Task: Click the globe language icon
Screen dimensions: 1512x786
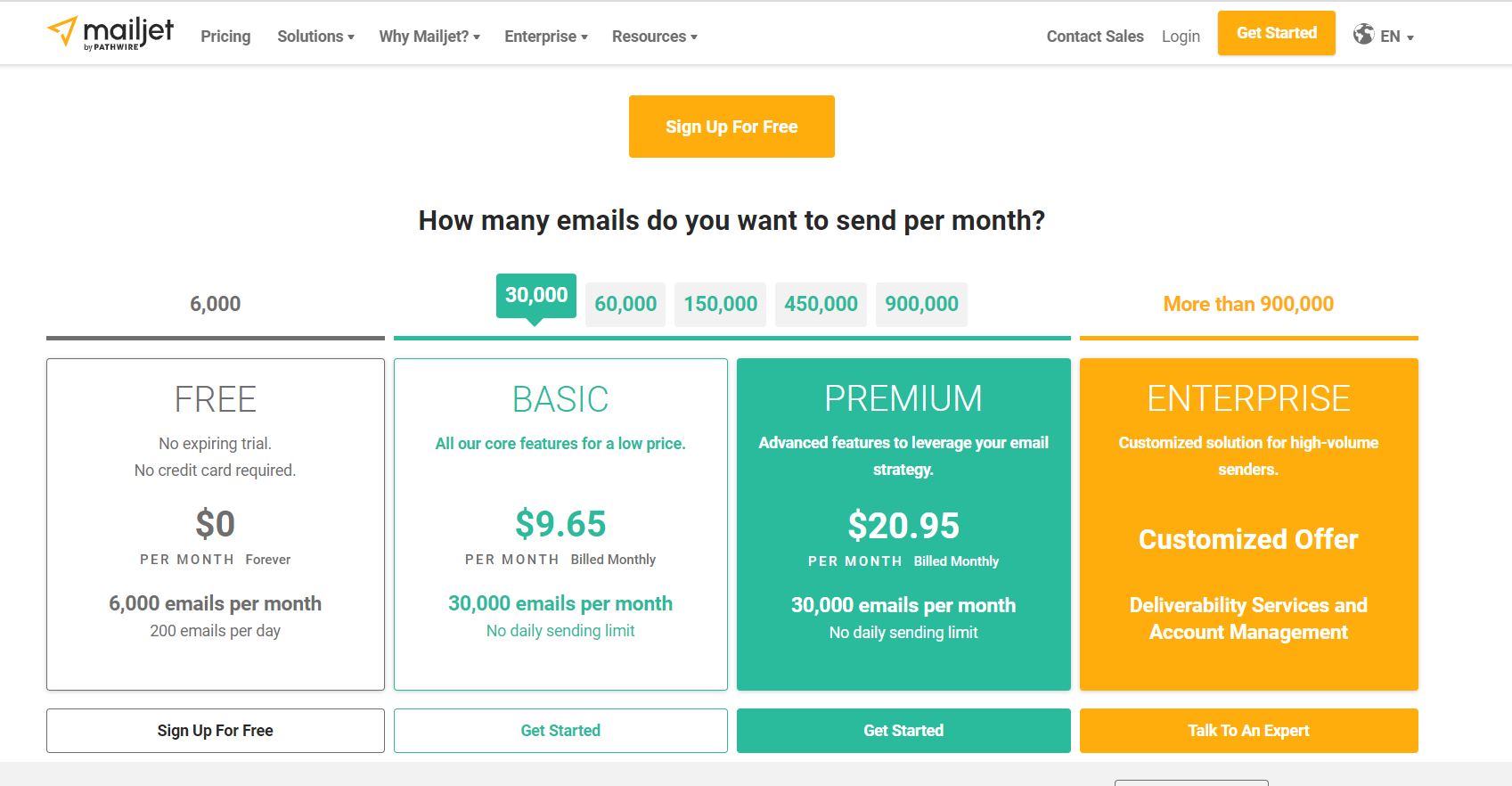Action: click(1363, 35)
